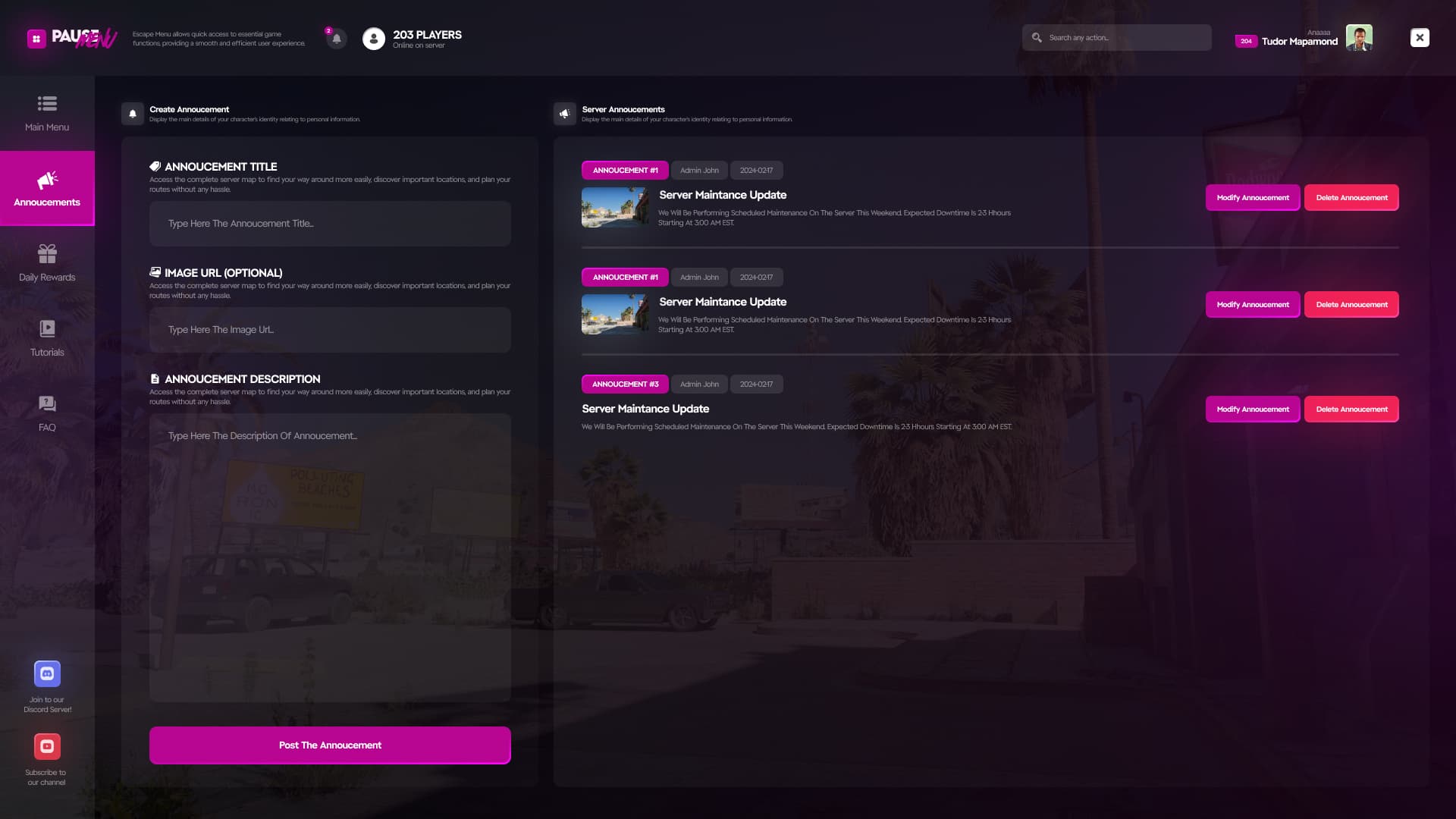This screenshot has height=819, width=1456.
Task: Focus the Annoucement Title input field
Action: (329, 223)
